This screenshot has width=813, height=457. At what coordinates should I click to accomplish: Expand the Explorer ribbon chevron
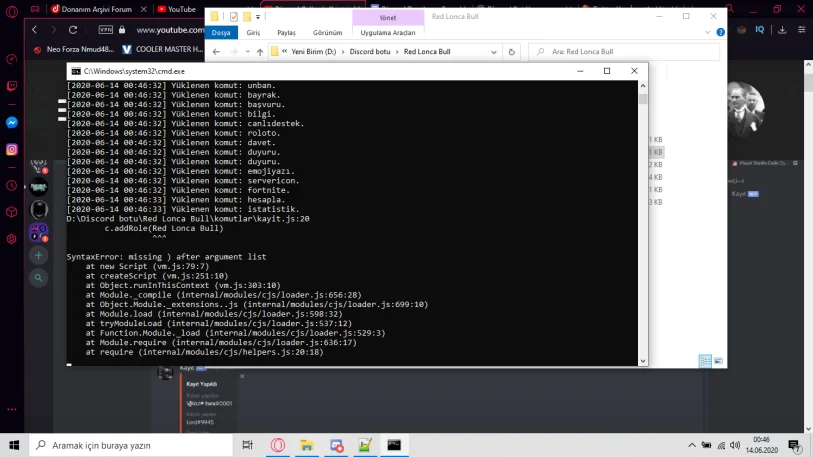[708, 32]
